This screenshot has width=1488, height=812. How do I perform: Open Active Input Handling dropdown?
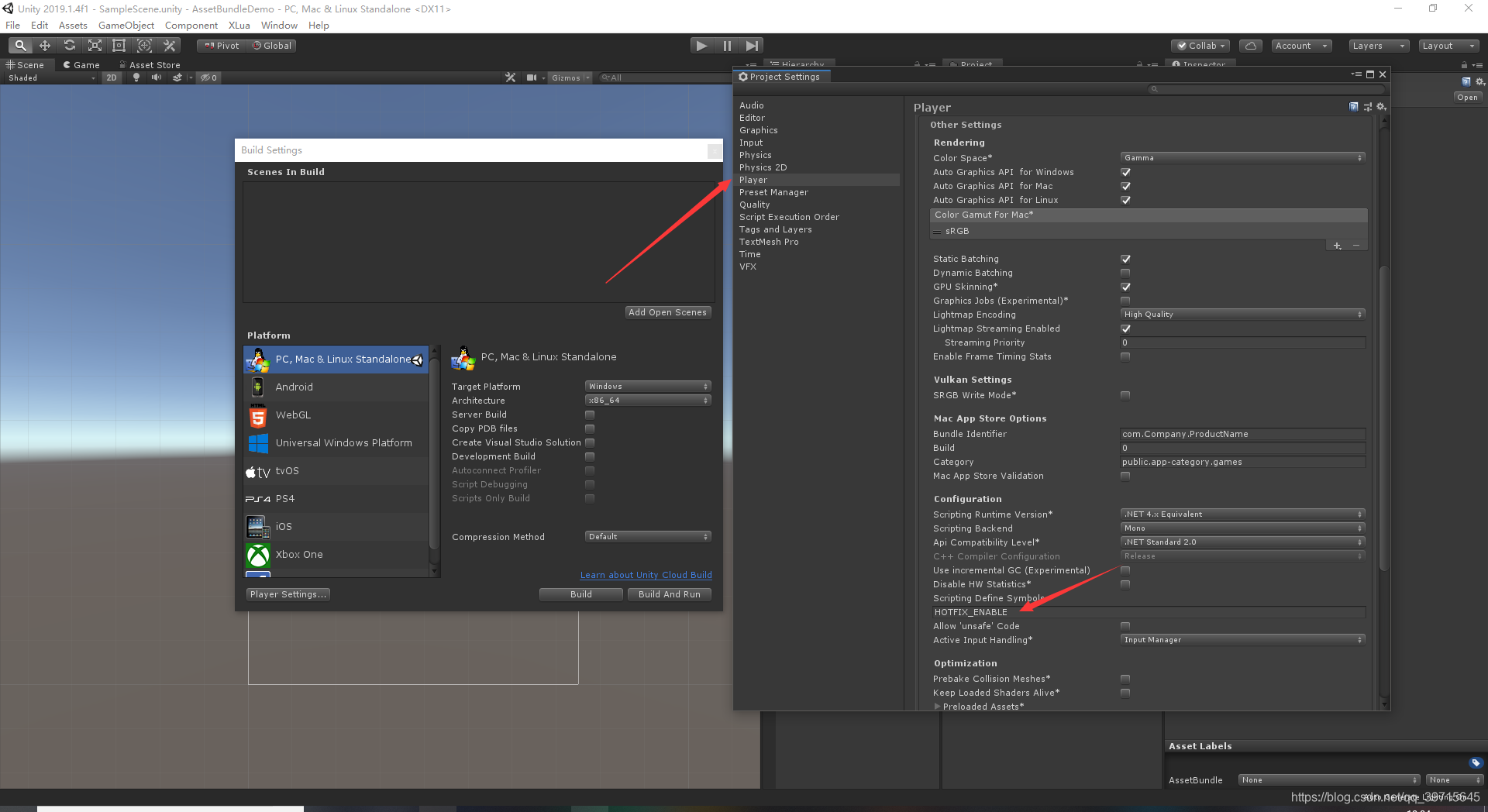coord(1242,640)
